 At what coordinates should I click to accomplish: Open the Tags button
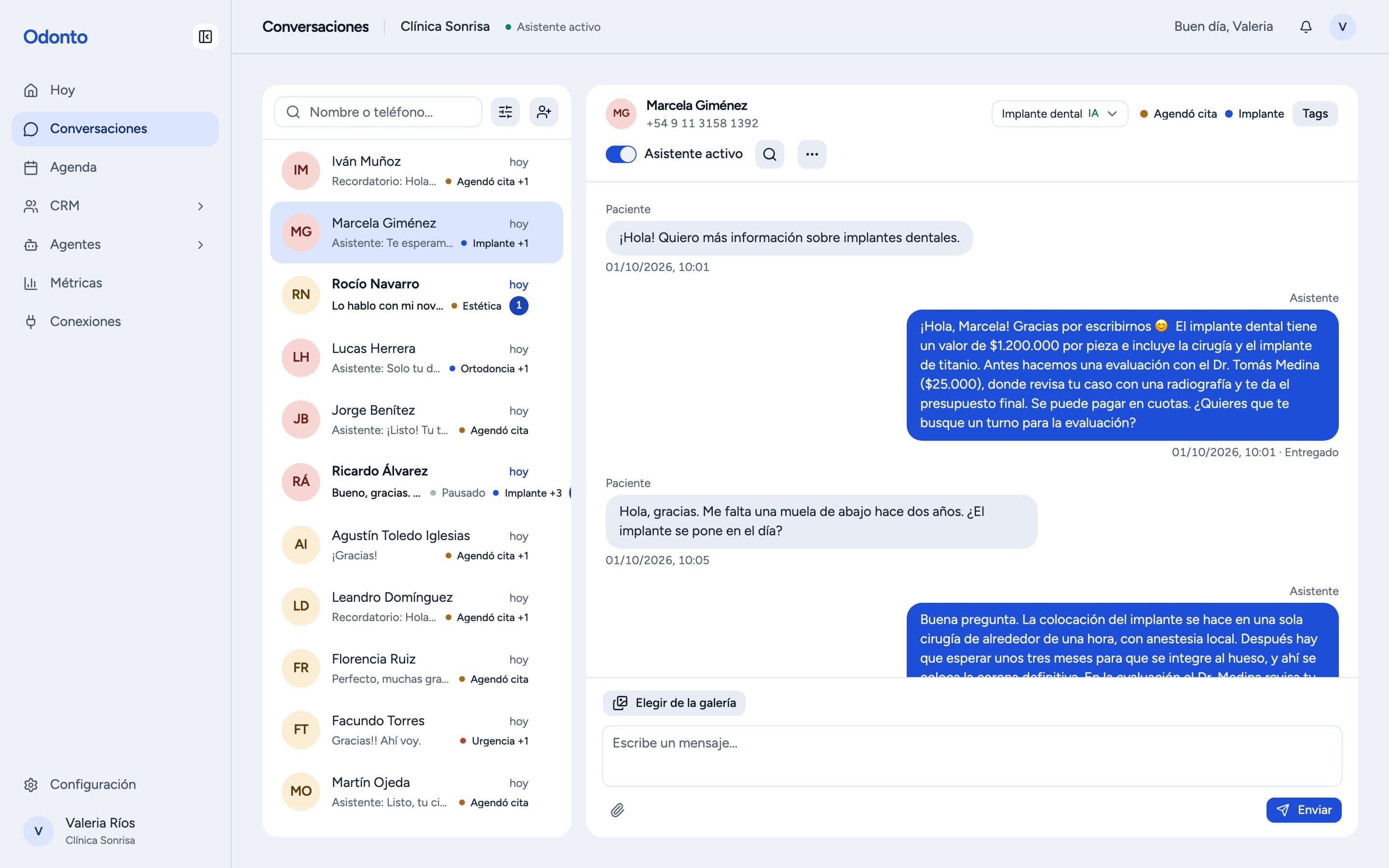click(1314, 114)
